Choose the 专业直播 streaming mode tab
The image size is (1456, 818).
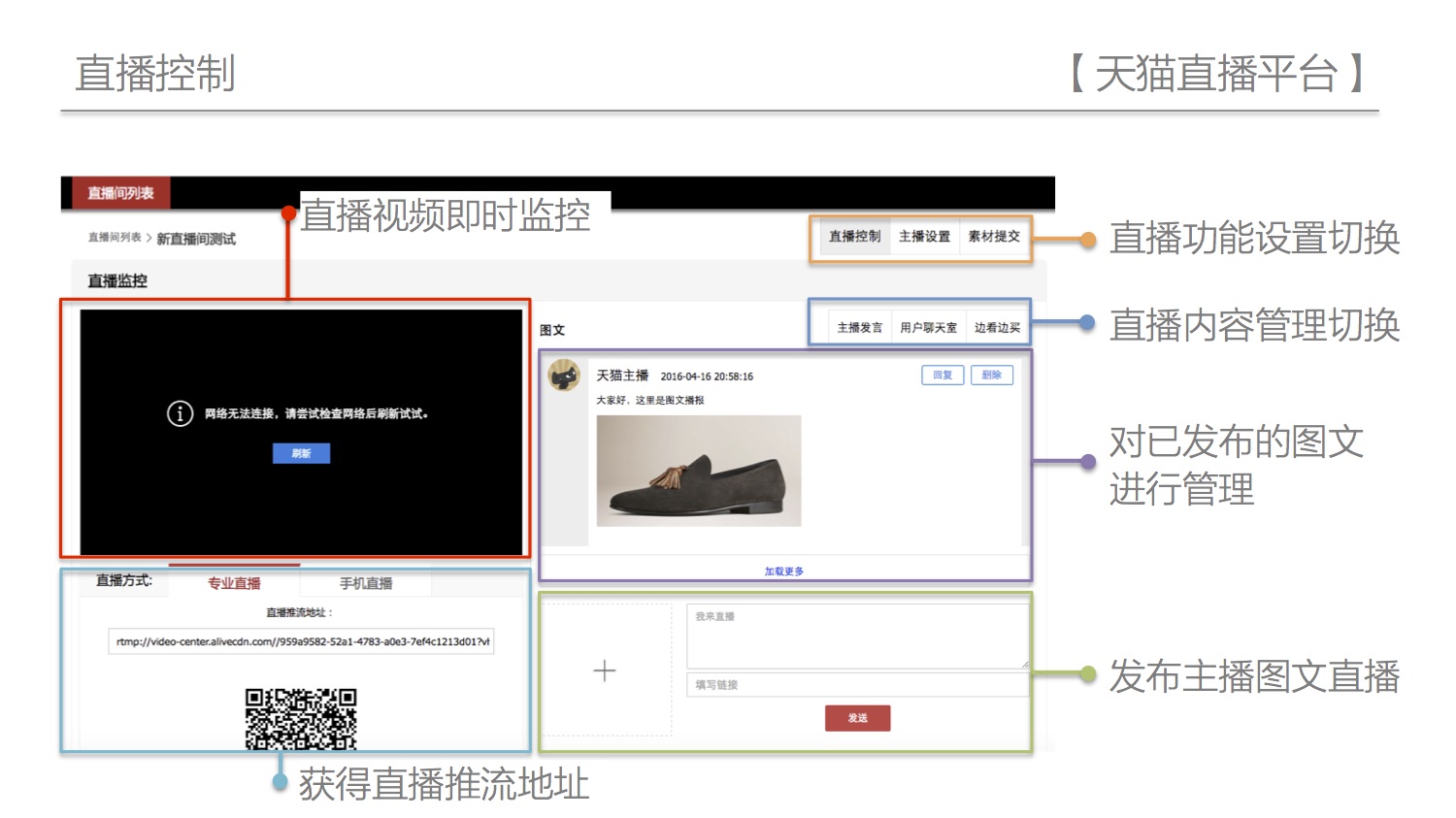coord(234,583)
